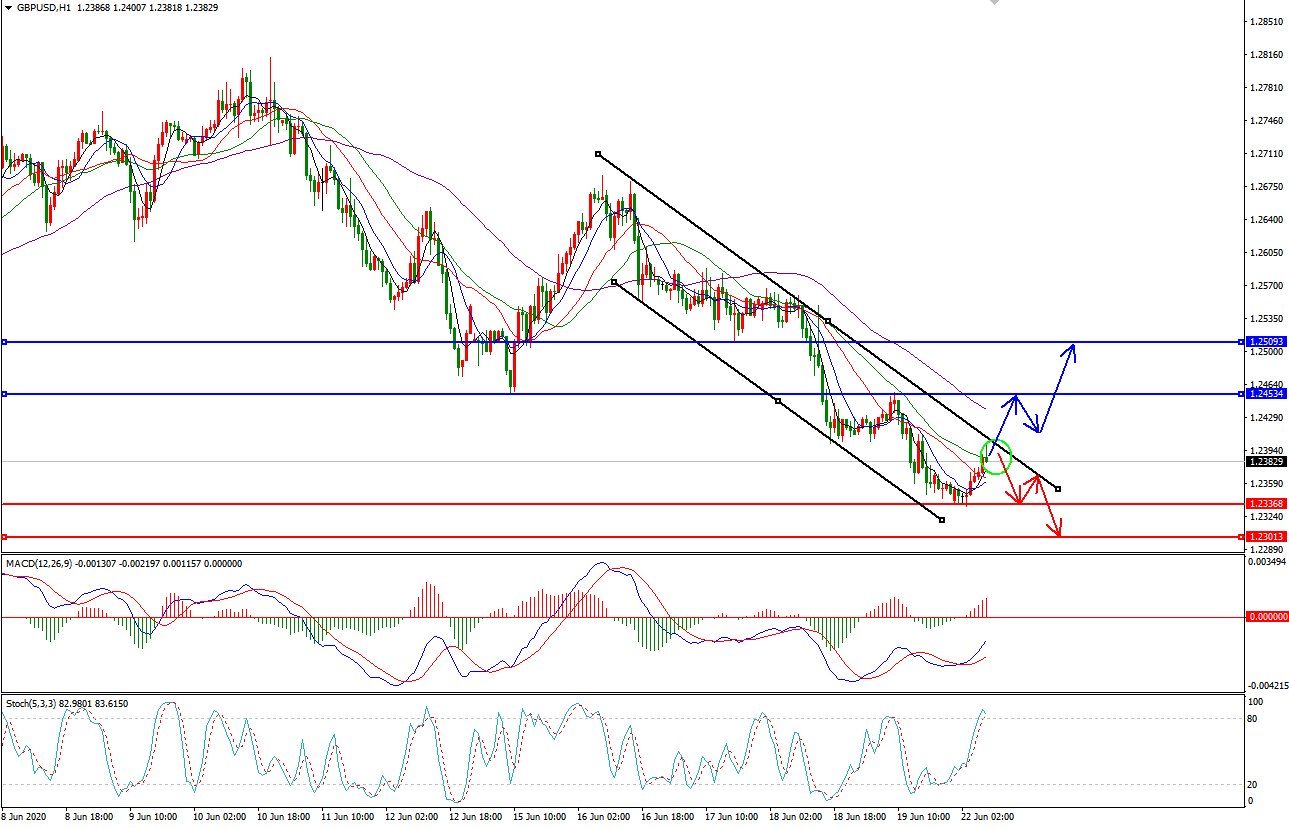The image size is (1289, 828).
Task: Click the 1.22890 price scale value
Action: point(1266,550)
